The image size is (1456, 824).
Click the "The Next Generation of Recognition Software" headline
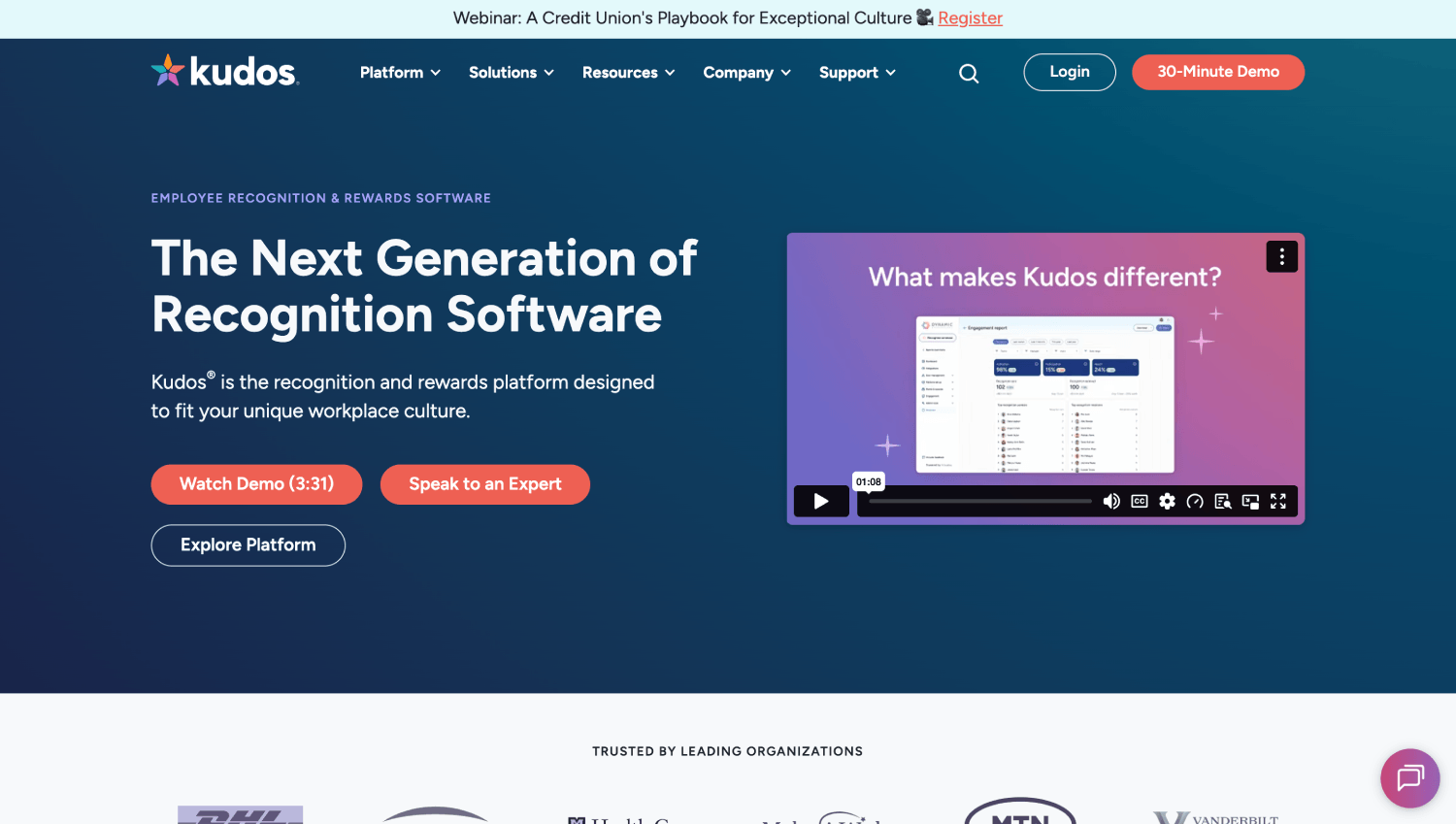[424, 286]
